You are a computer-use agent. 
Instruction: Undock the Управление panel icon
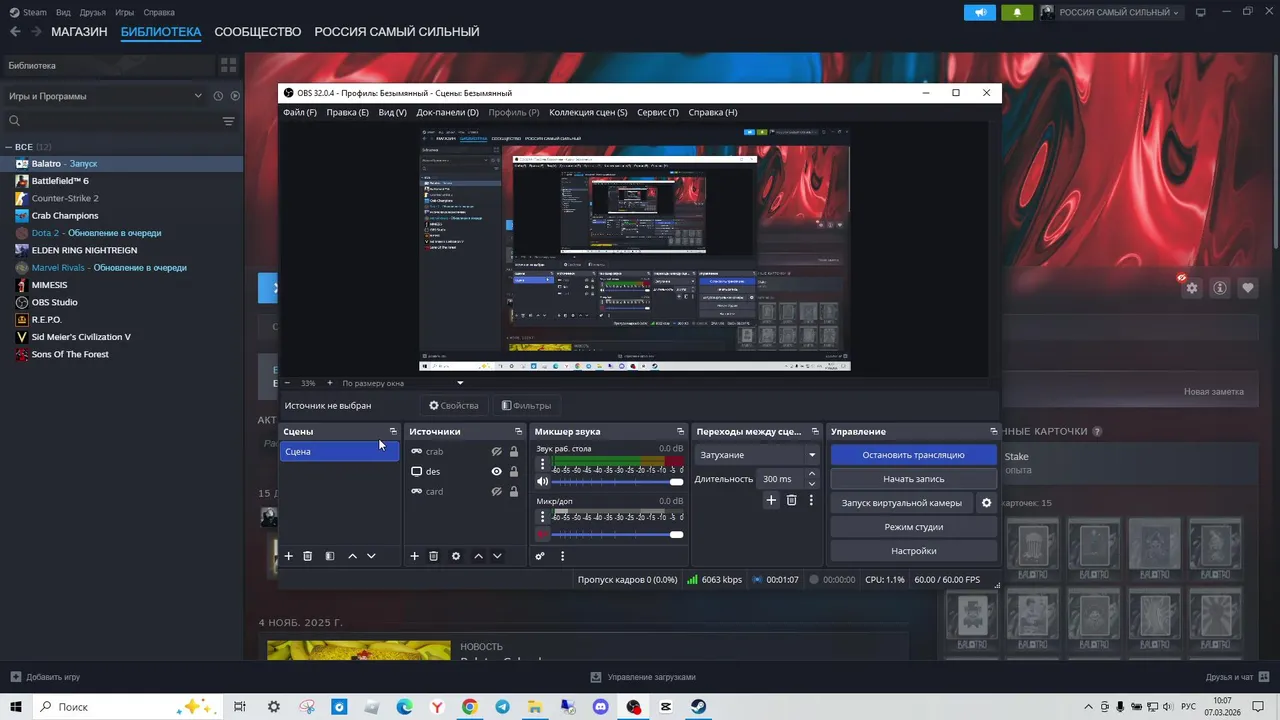point(993,432)
